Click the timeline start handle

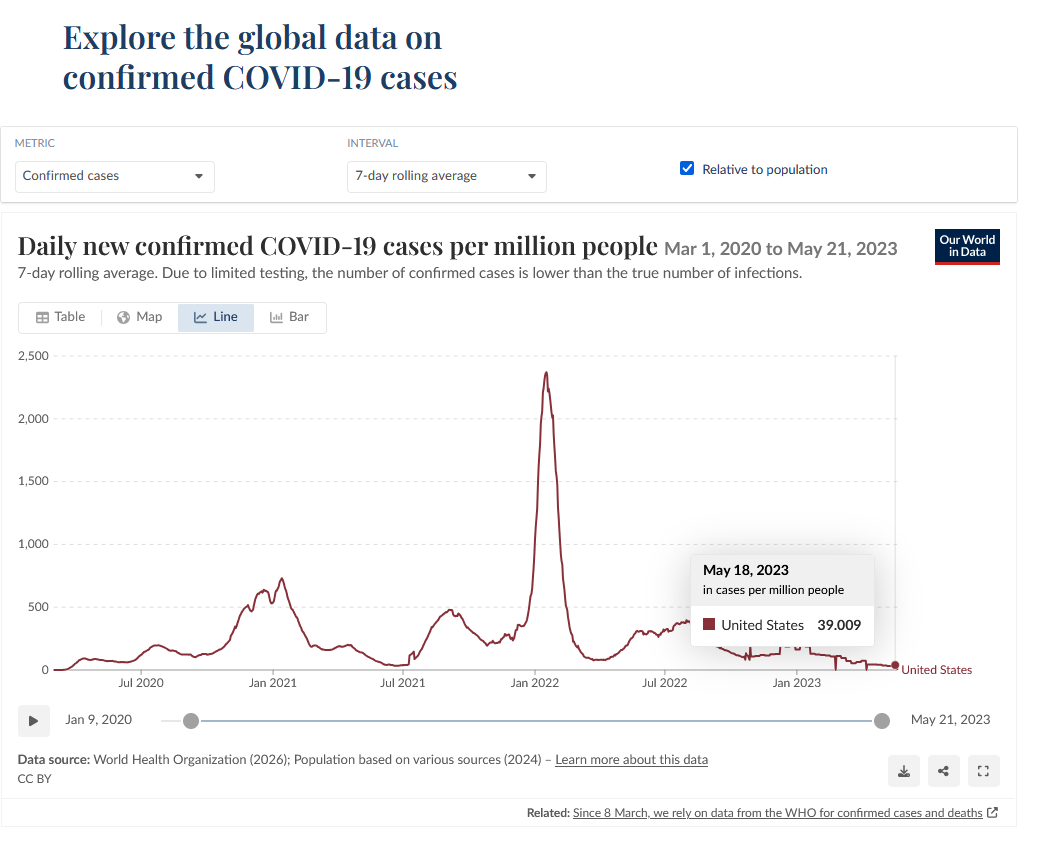[x=191, y=721]
